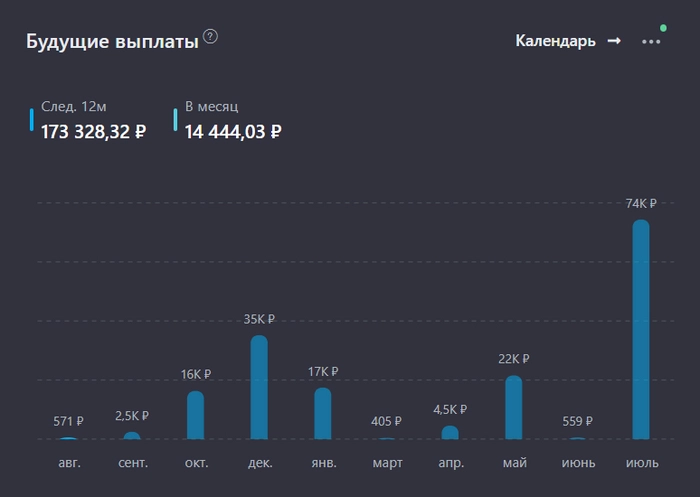Image resolution: width=700 pixels, height=497 pixels.
Task: Click the 35K ₽ value label
Action: point(259,319)
